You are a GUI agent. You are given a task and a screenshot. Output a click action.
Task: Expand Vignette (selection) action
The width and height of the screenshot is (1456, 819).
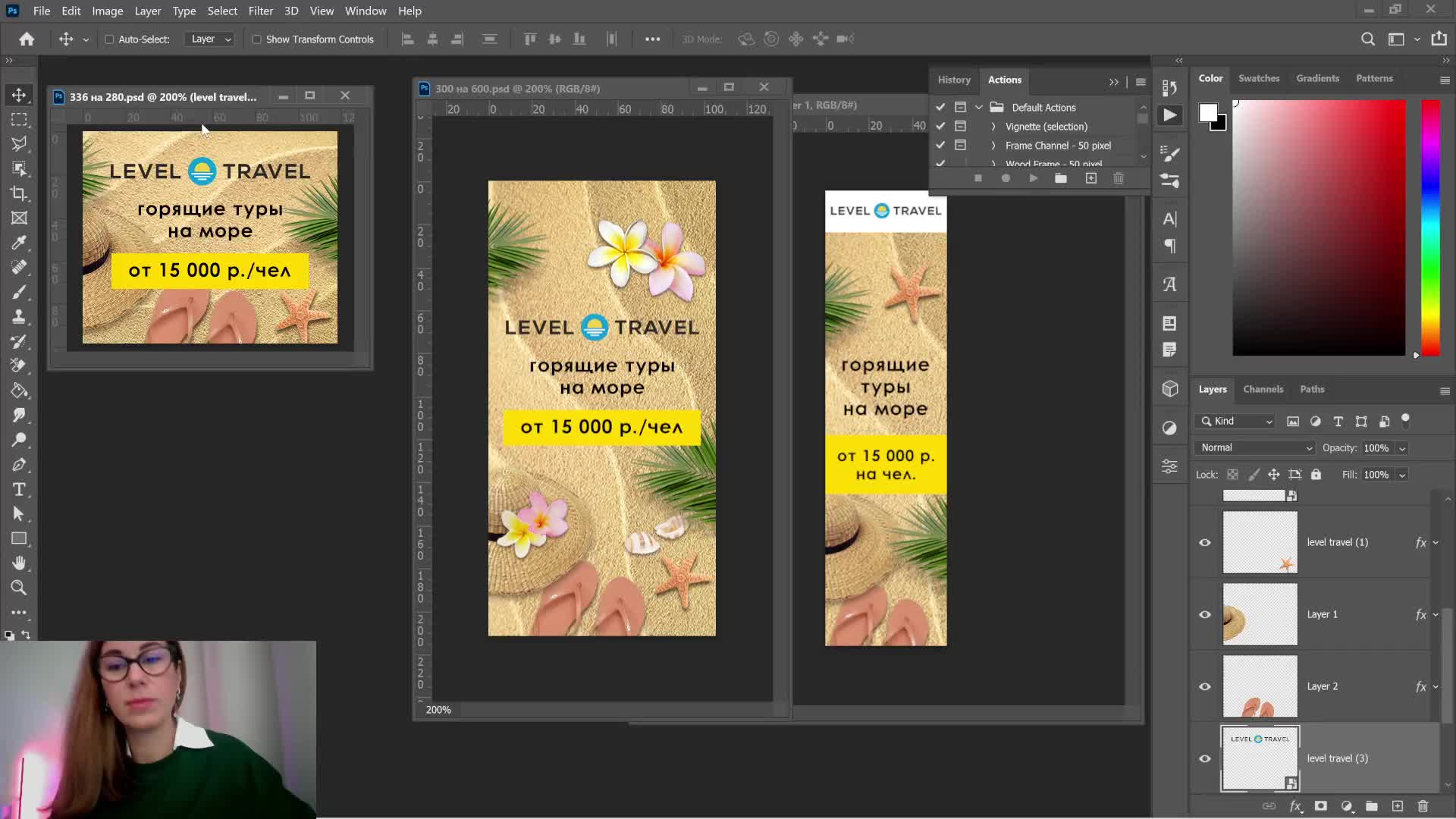[993, 127]
